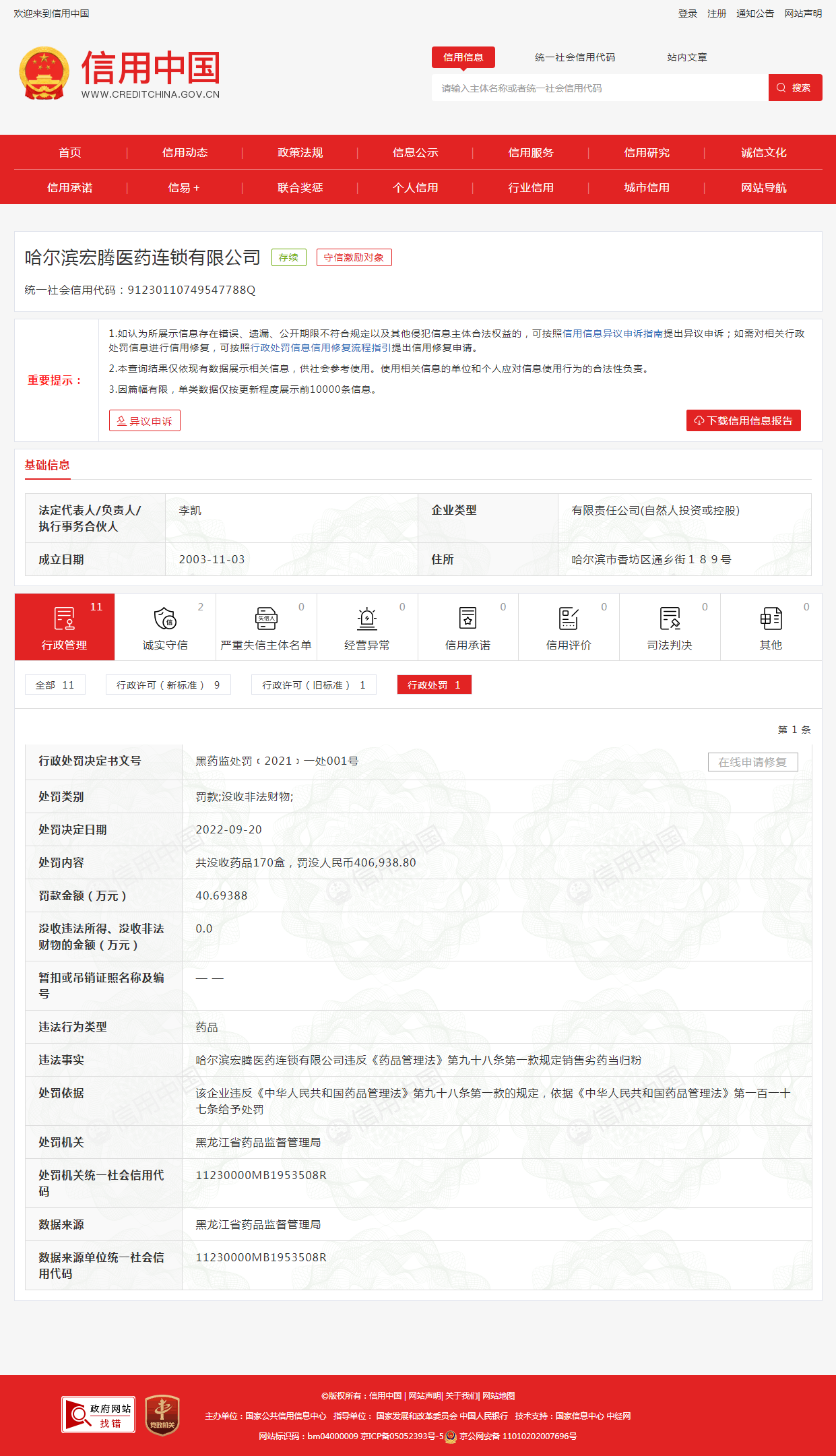Screen dimensions: 836x1456
Task: Click the penalty date 2022-09-20
Action: click(228, 829)
